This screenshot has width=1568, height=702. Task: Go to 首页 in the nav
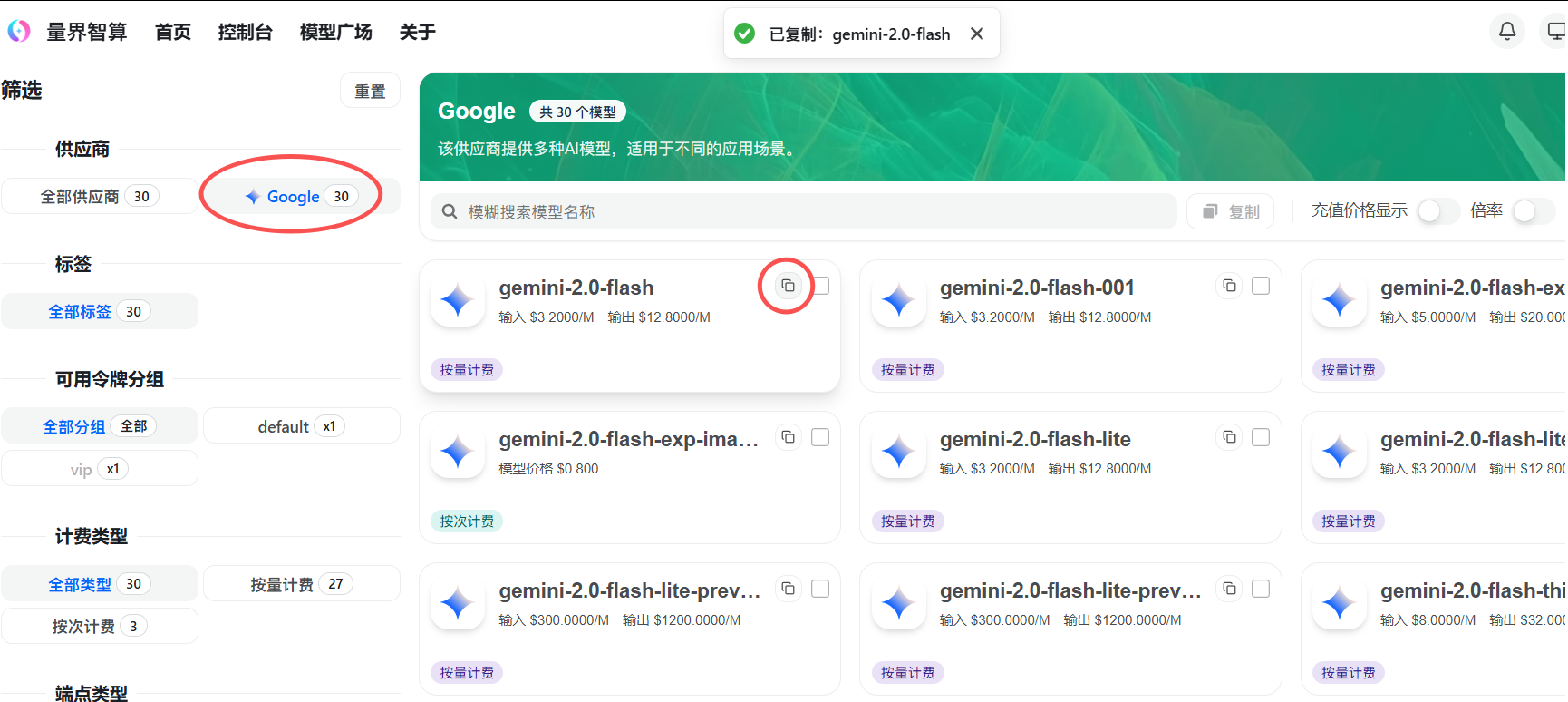[173, 32]
